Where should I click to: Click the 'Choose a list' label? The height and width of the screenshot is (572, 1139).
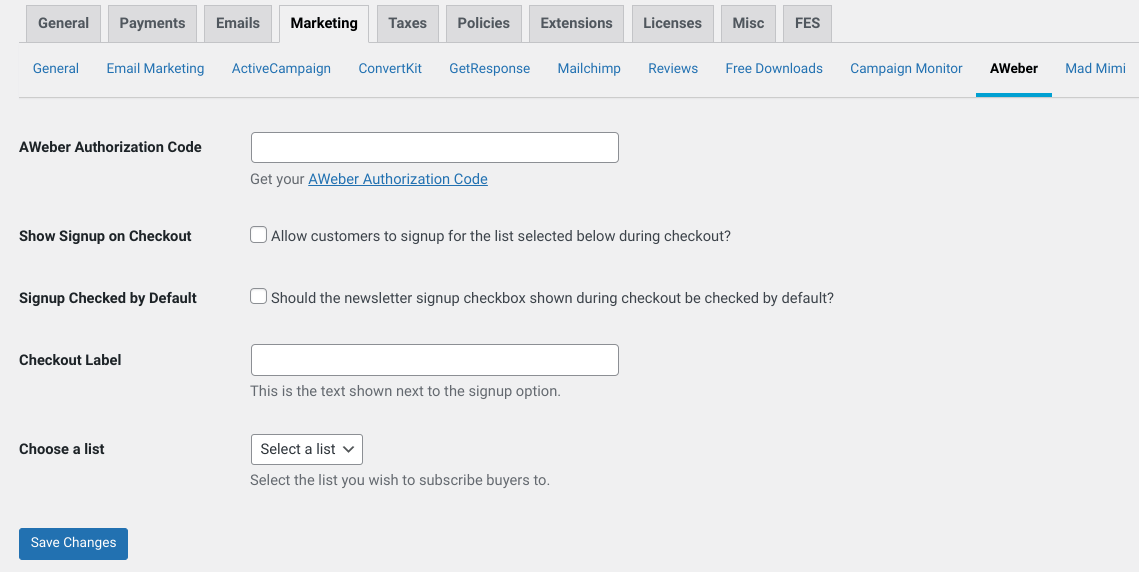pyautogui.click(x=62, y=449)
